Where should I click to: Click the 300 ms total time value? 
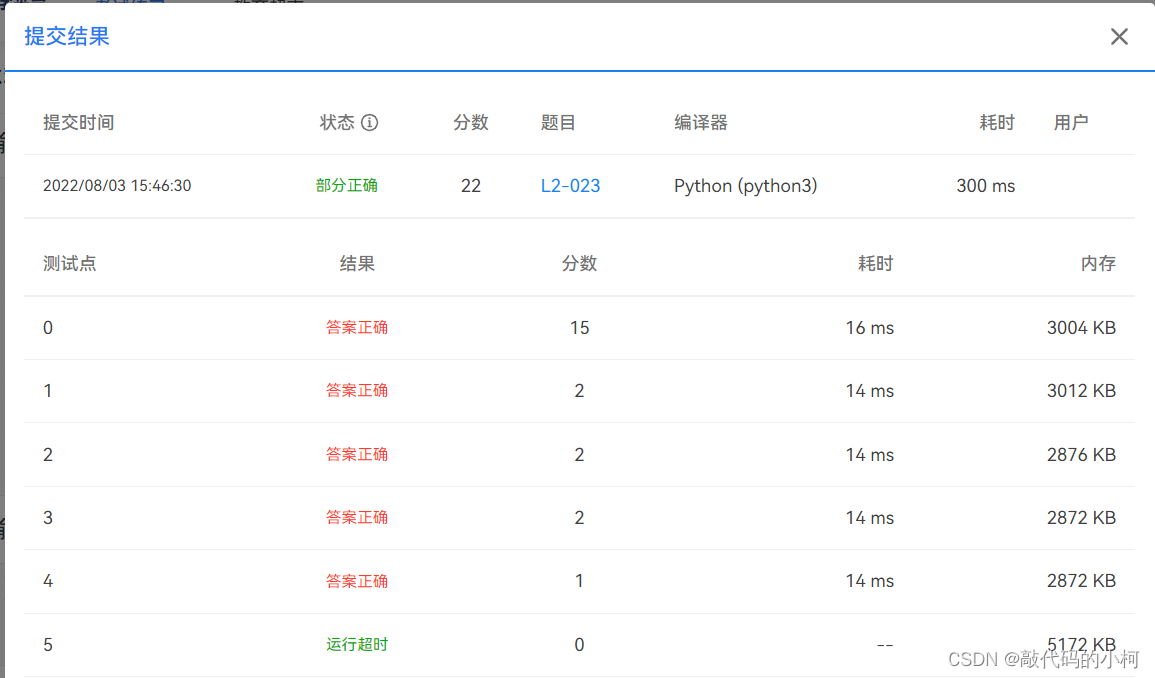click(x=985, y=186)
